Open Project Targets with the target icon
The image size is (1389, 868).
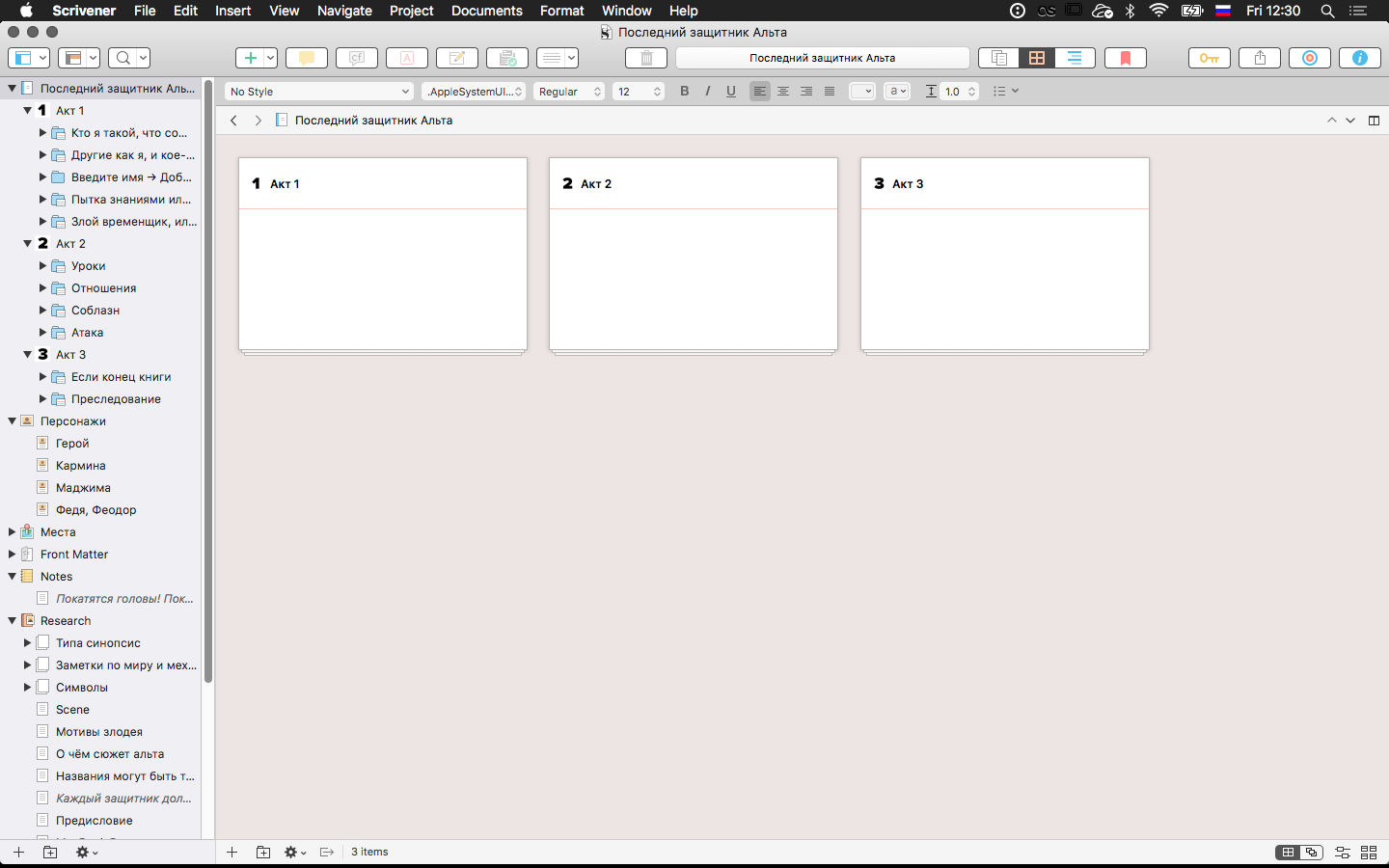pos(1310,58)
